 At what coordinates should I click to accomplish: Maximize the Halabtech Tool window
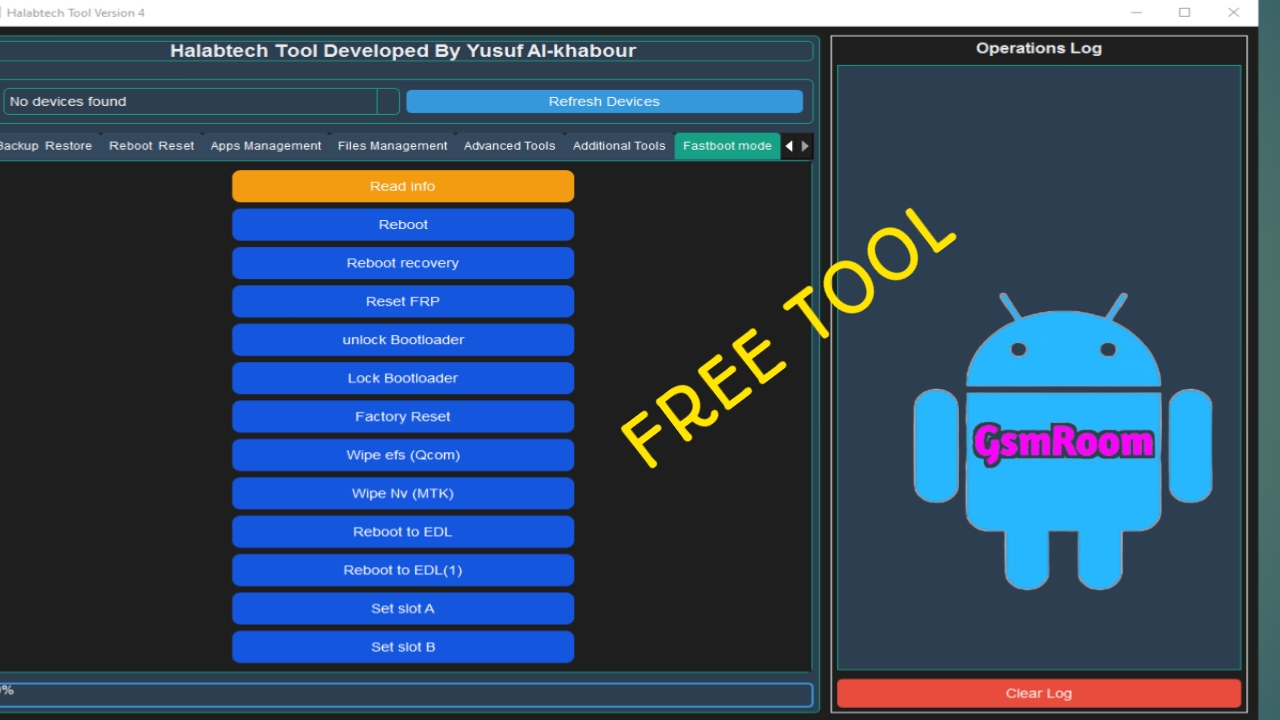(x=1184, y=13)
